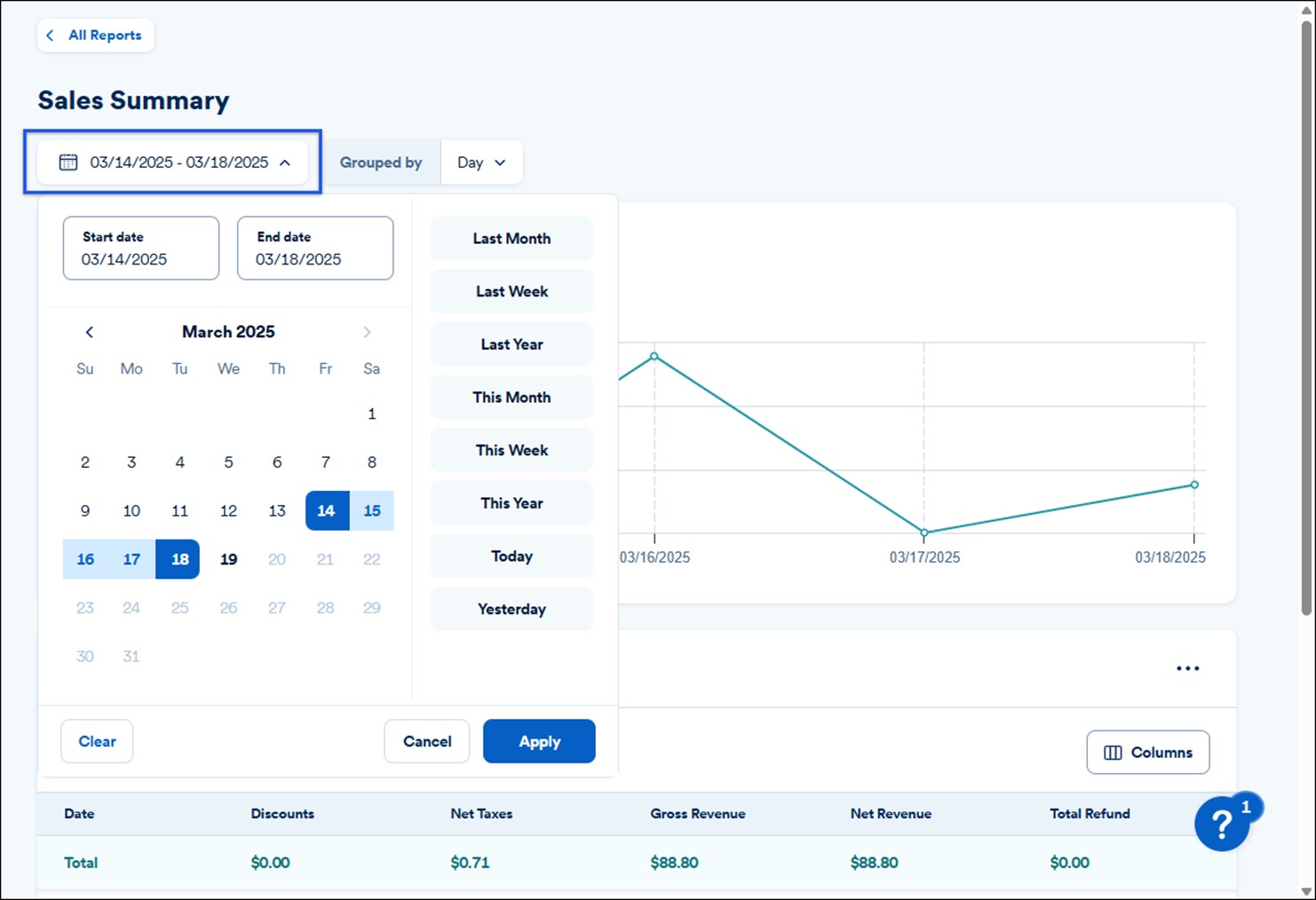Pick the Yesterday preset range
This screenshot has width=1316, height=900.
511,609
